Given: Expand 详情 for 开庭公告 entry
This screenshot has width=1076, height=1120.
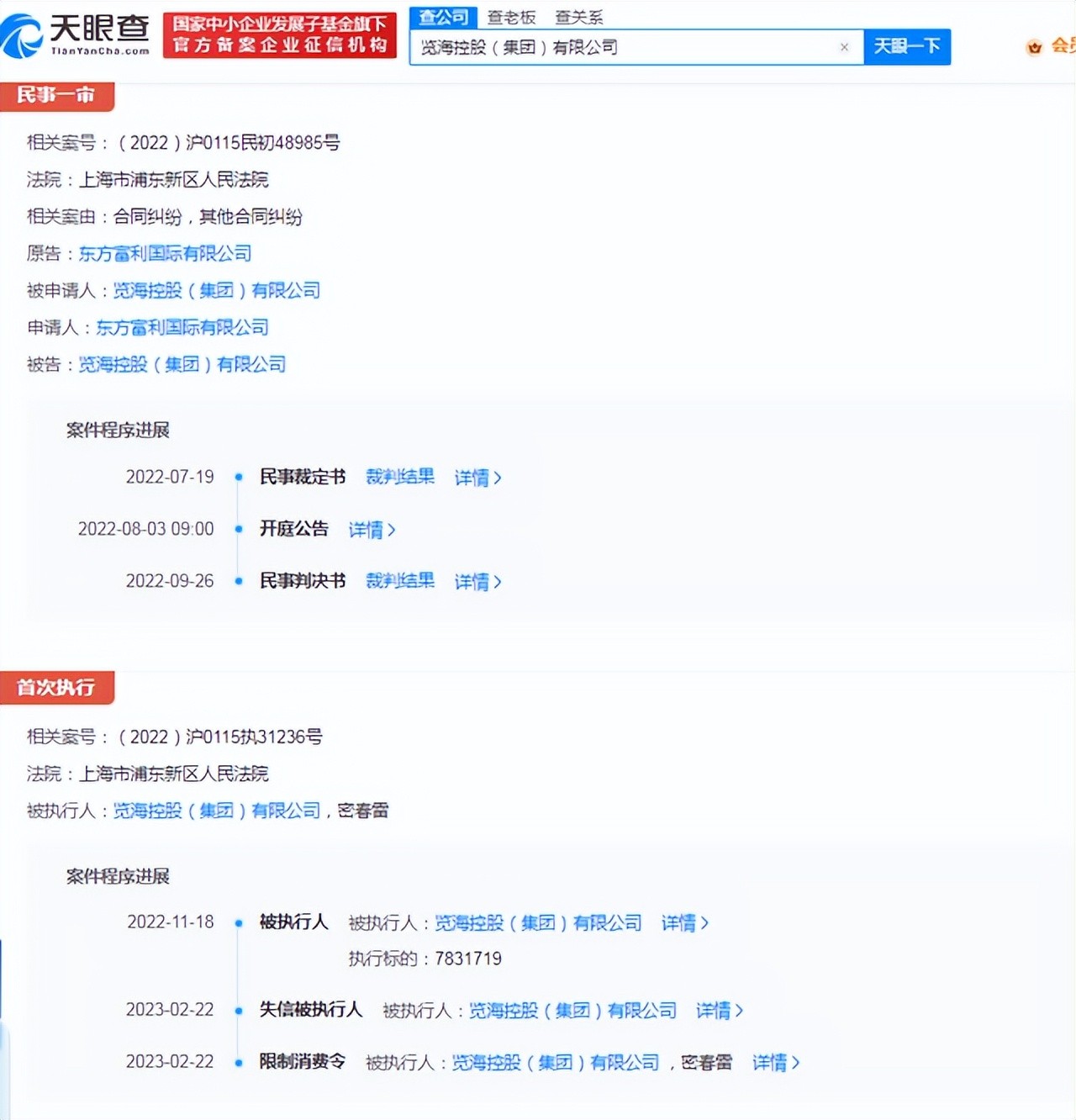Looking at the screenshot, I should coord(372,530).
